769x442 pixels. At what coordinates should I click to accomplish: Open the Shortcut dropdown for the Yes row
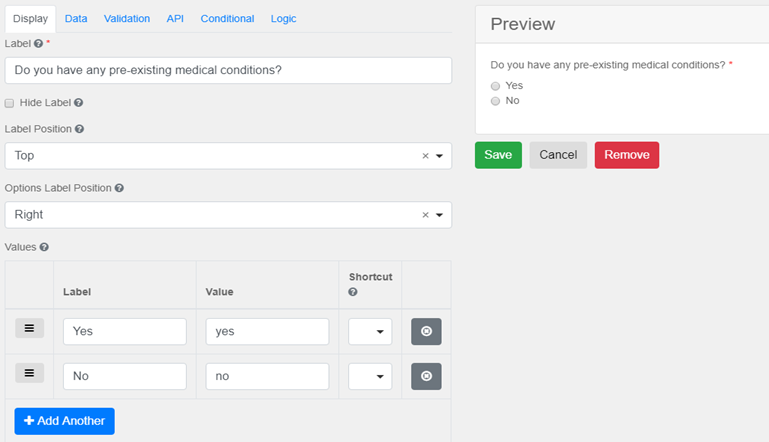tap(370, 332)
